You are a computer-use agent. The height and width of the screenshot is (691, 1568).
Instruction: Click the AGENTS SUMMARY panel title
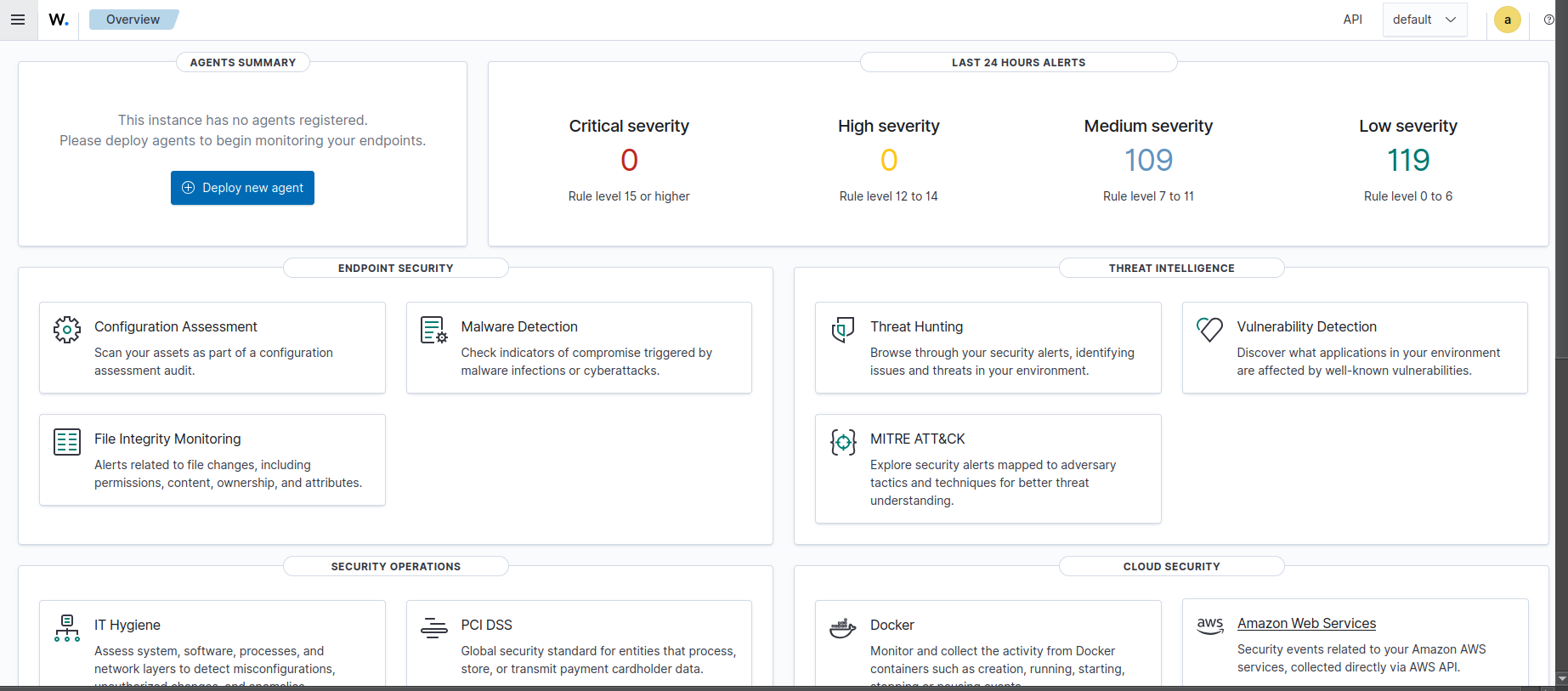click(x=243, y=62)
